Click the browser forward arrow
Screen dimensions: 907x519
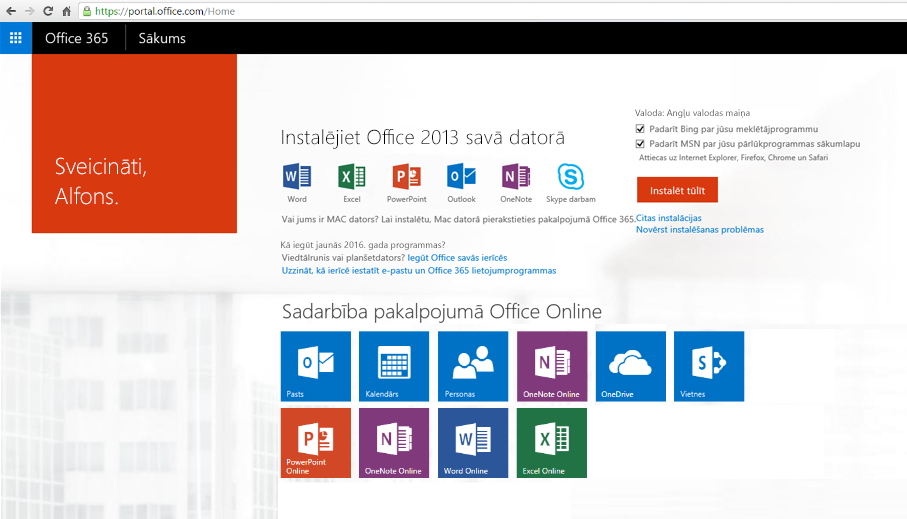click(x=30, y=11)
